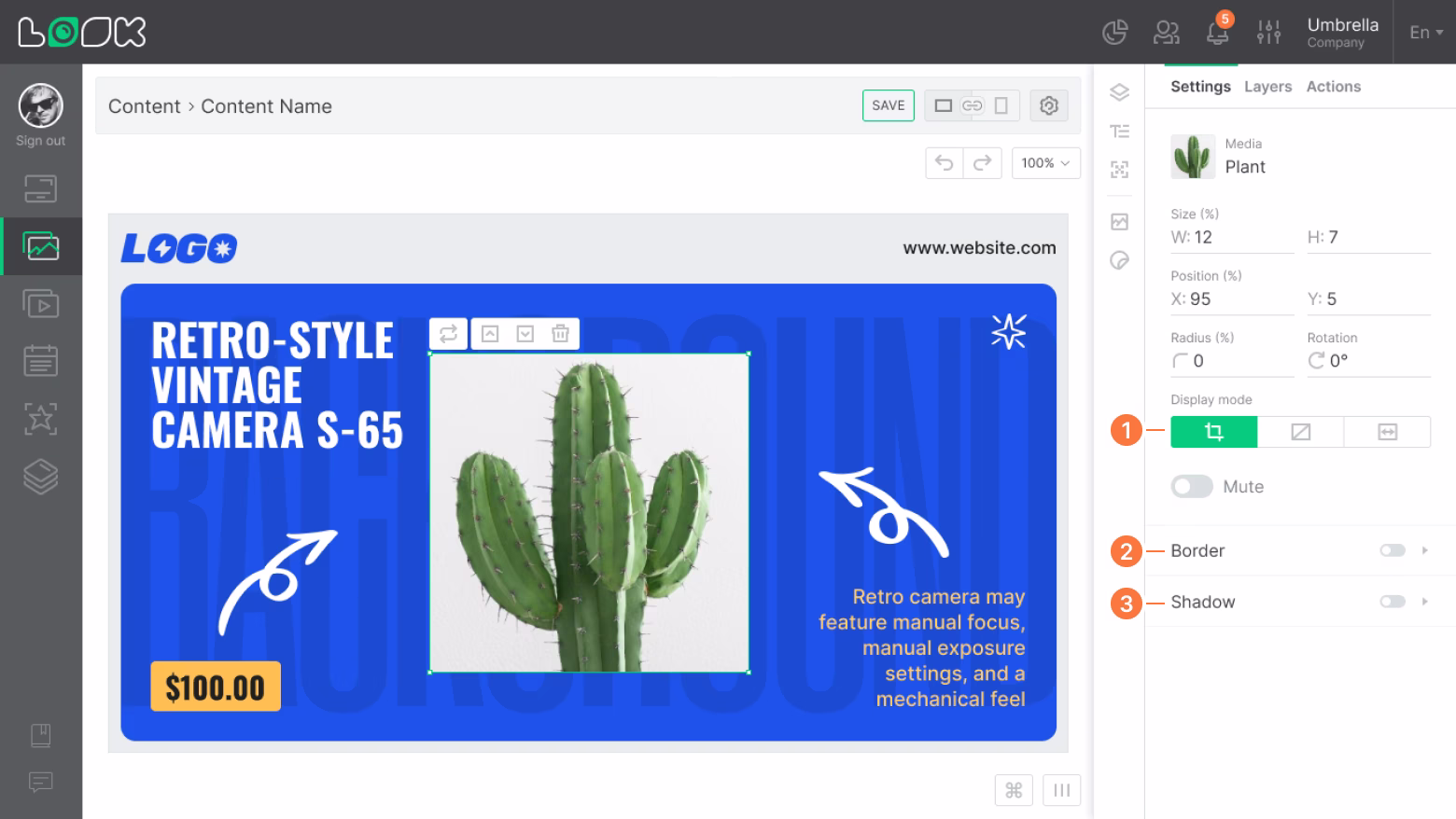The image size is (1456, 819).
Task: Click the media replace icon above the cactus
Action: tap(448, 333)
